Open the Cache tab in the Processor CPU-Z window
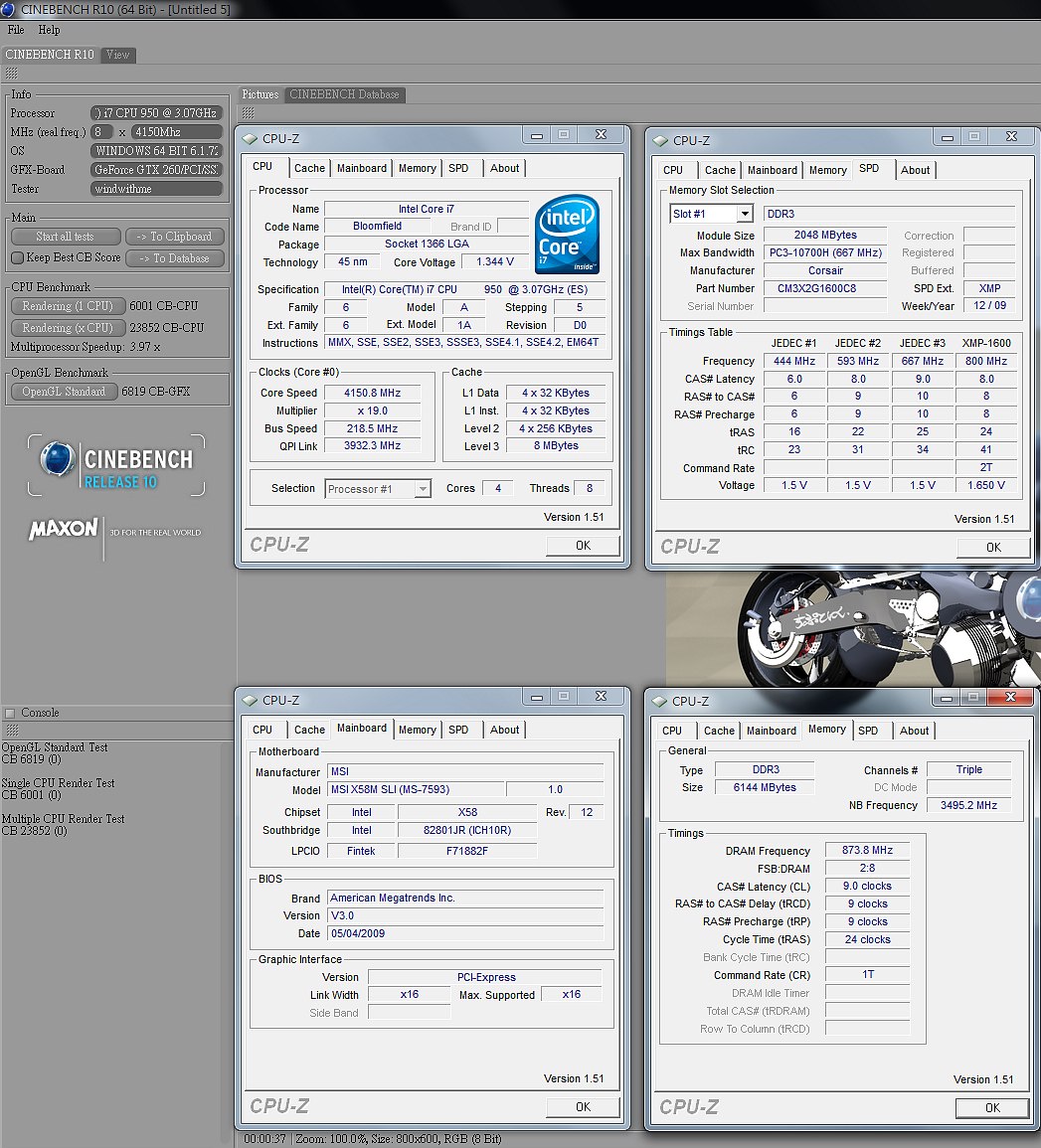 (309, 168)
